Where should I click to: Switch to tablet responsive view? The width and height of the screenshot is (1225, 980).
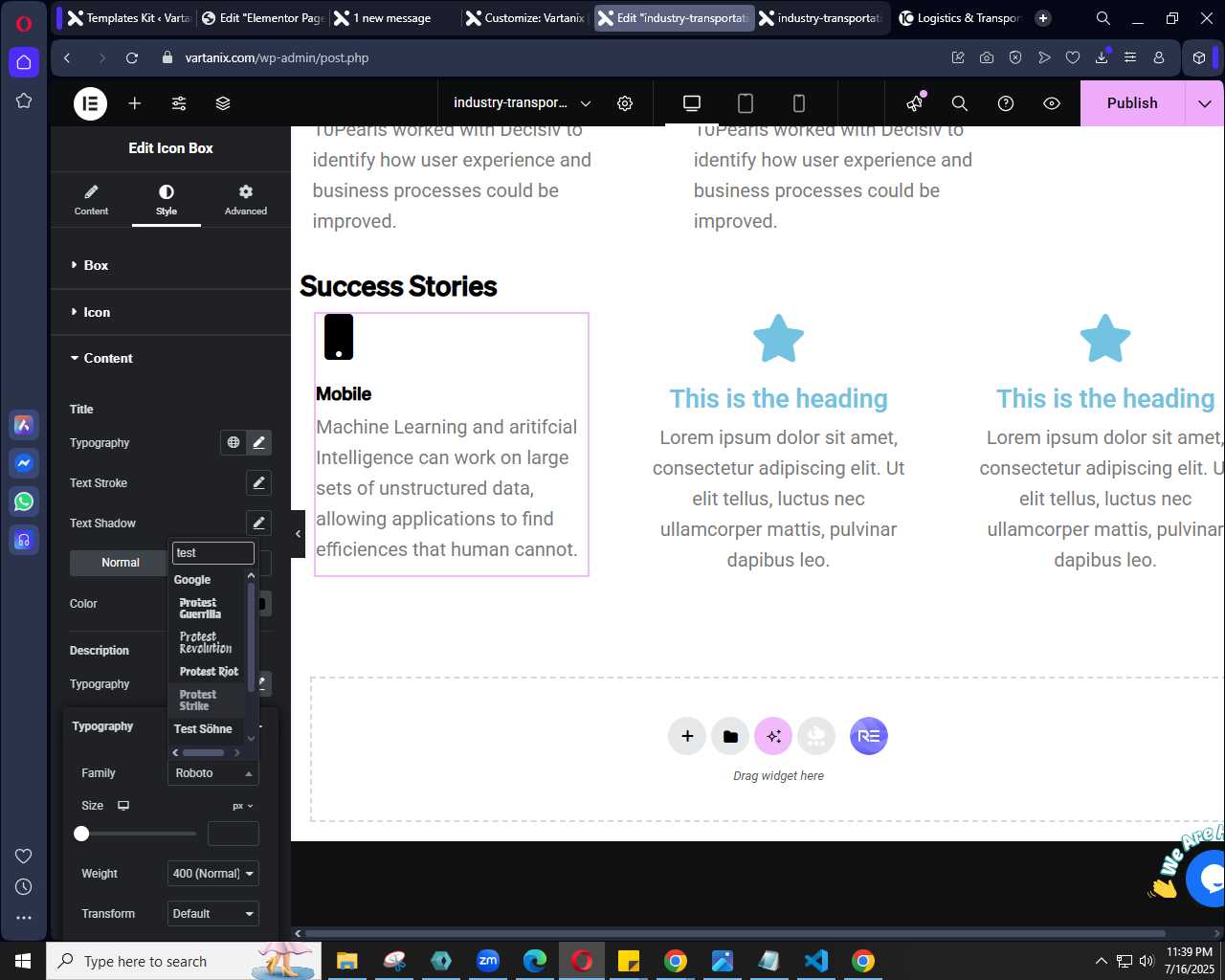click(x=746, y=103)
